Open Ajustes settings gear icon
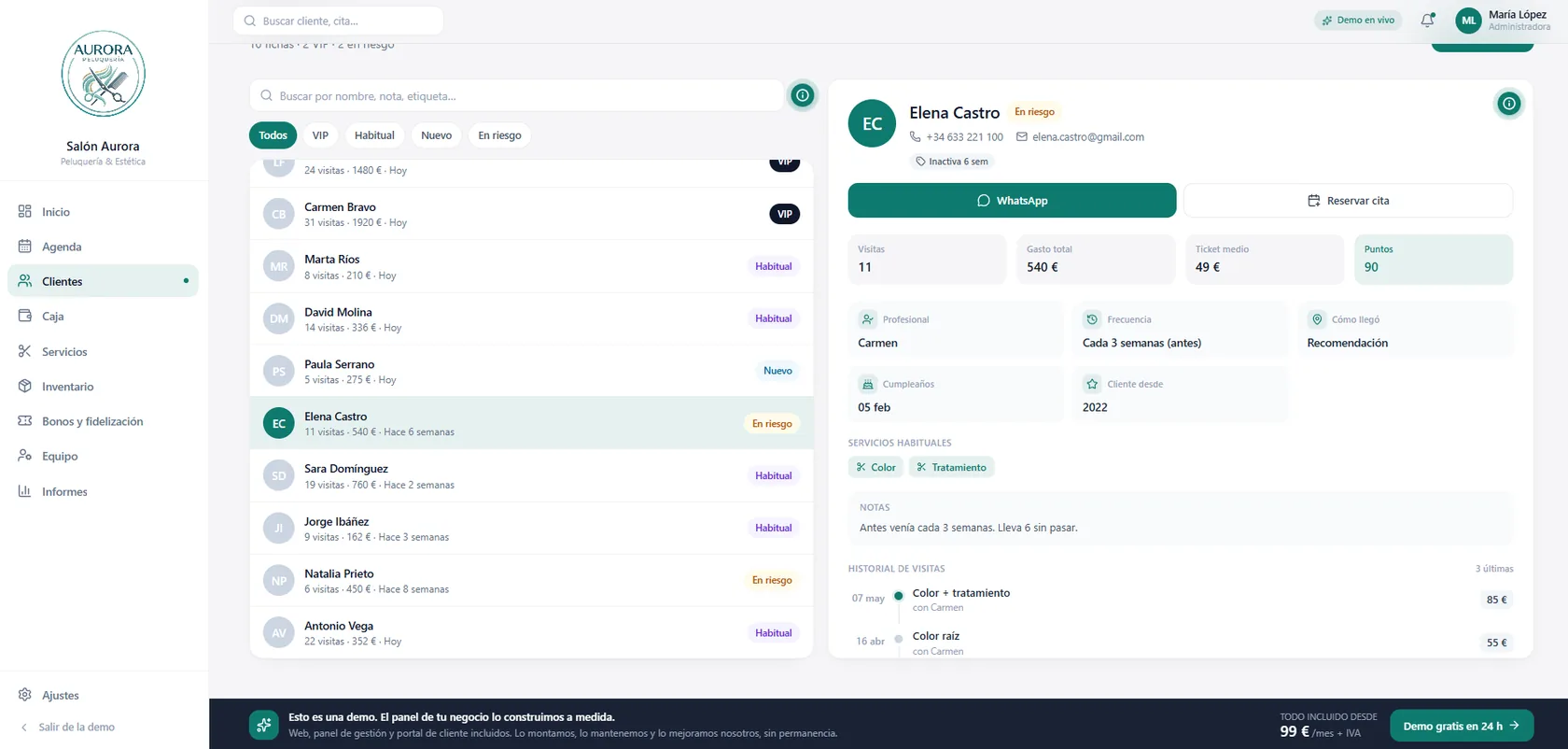 25,695
